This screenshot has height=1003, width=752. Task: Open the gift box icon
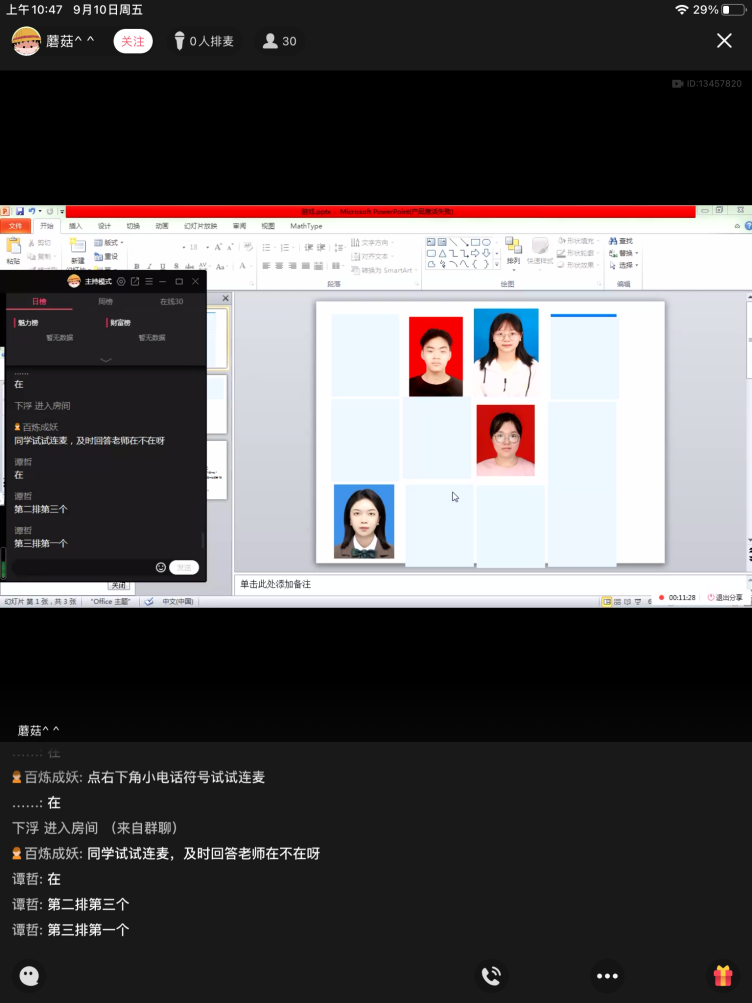coord(723,975)
